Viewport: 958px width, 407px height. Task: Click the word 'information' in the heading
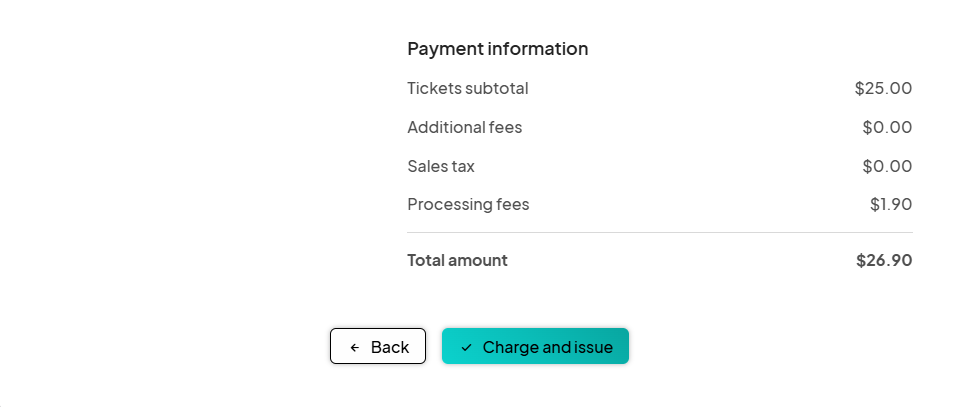[535, 48]
